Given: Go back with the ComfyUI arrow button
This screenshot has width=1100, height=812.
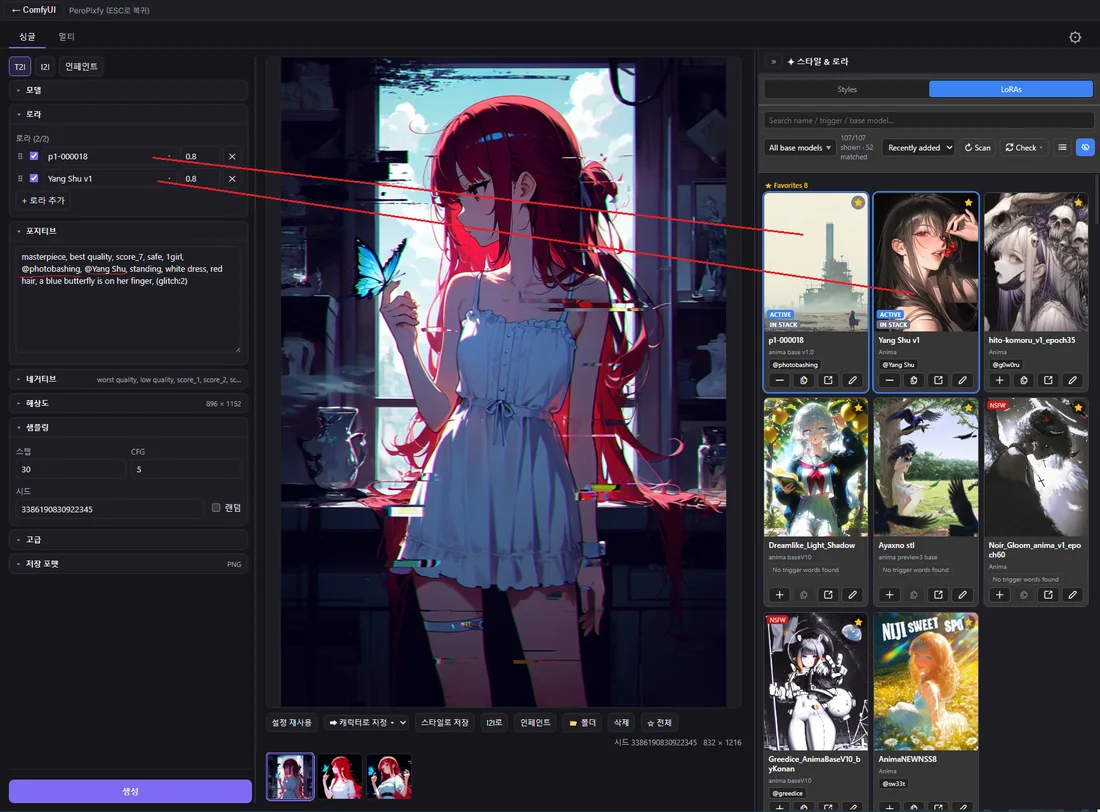Looking at the screenshot, I should 34,10.
